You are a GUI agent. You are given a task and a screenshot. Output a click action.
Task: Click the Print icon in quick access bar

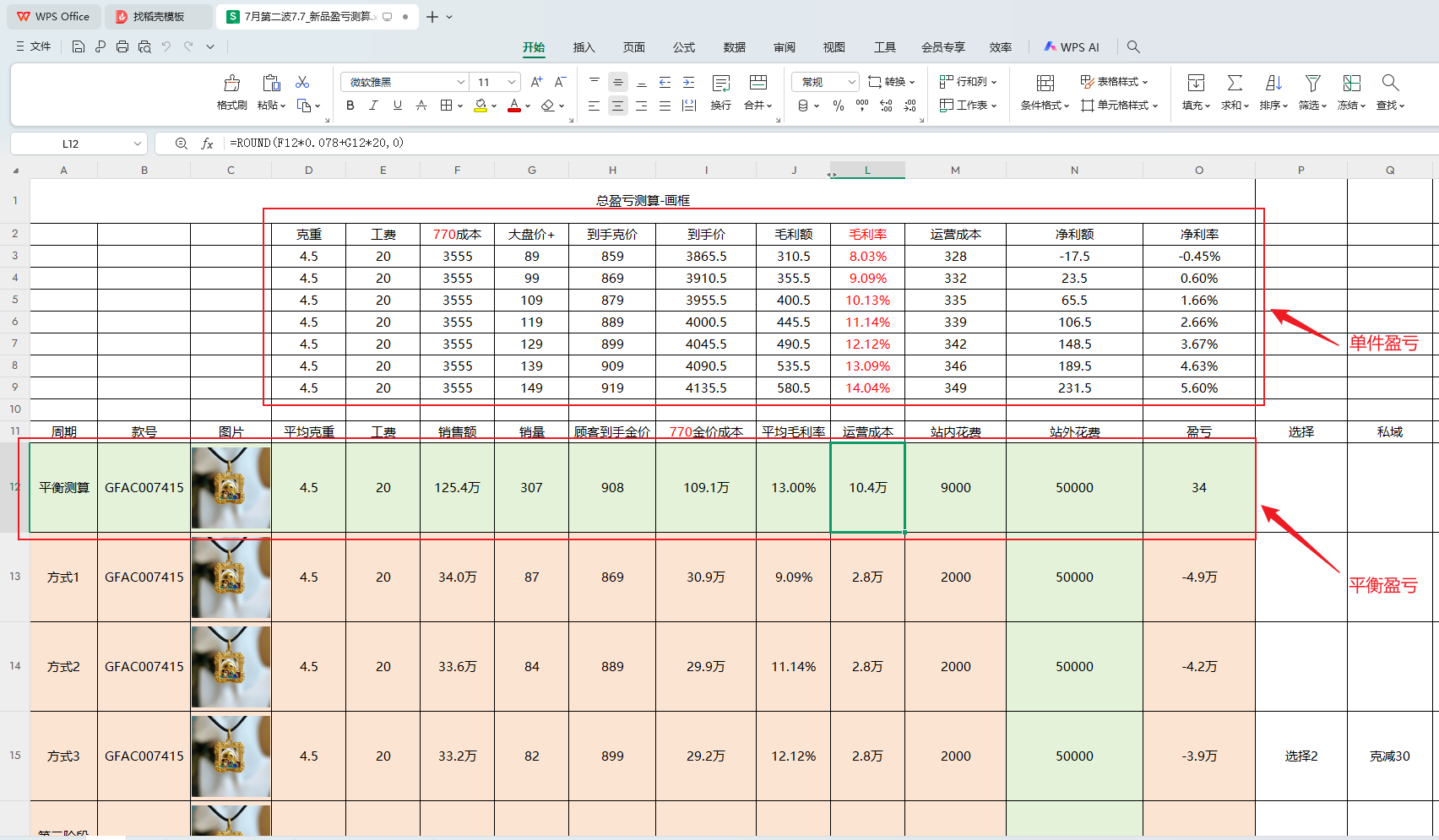122,47
